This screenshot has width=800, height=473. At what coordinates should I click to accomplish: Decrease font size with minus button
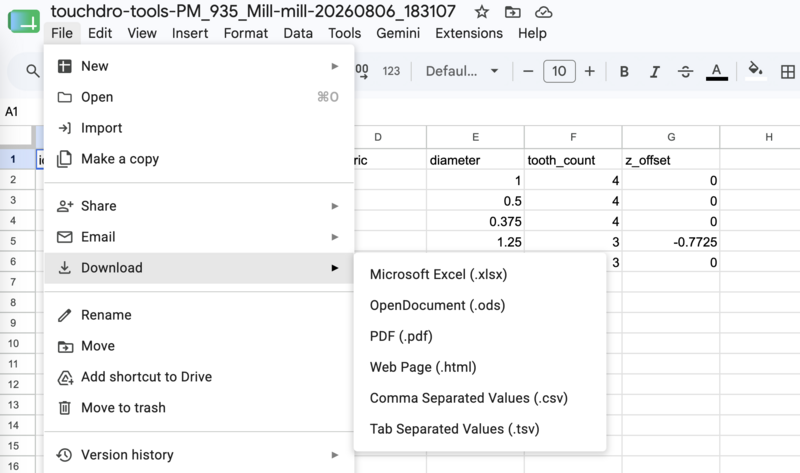coord(528,71)
